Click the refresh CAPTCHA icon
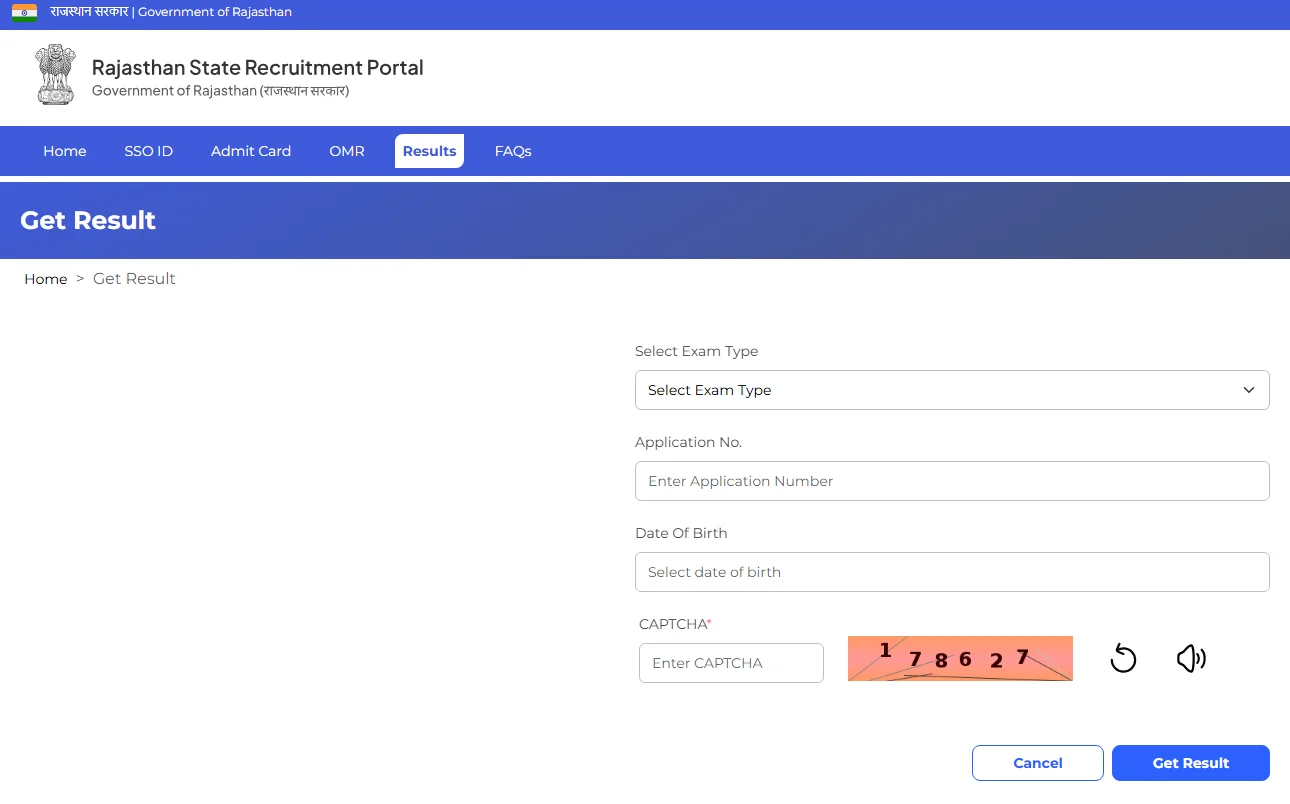This screenshot has height=804, width=1290. 1123,658
